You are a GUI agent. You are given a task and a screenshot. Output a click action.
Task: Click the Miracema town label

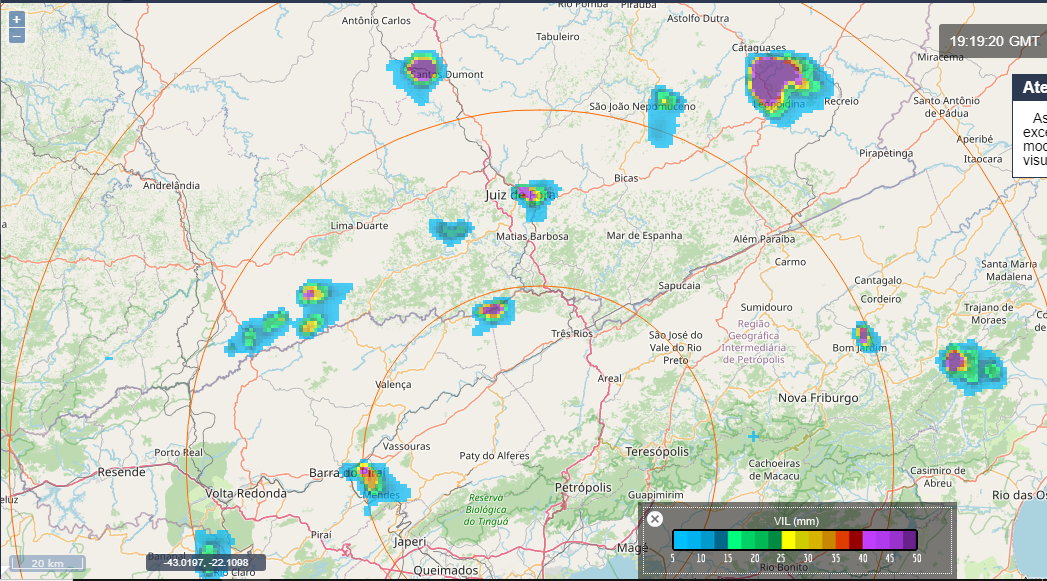point(940,57)
